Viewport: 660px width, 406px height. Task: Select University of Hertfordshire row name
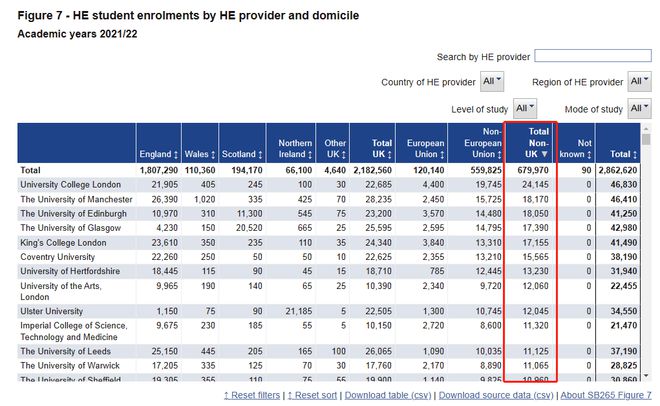(x=70, y=271)
